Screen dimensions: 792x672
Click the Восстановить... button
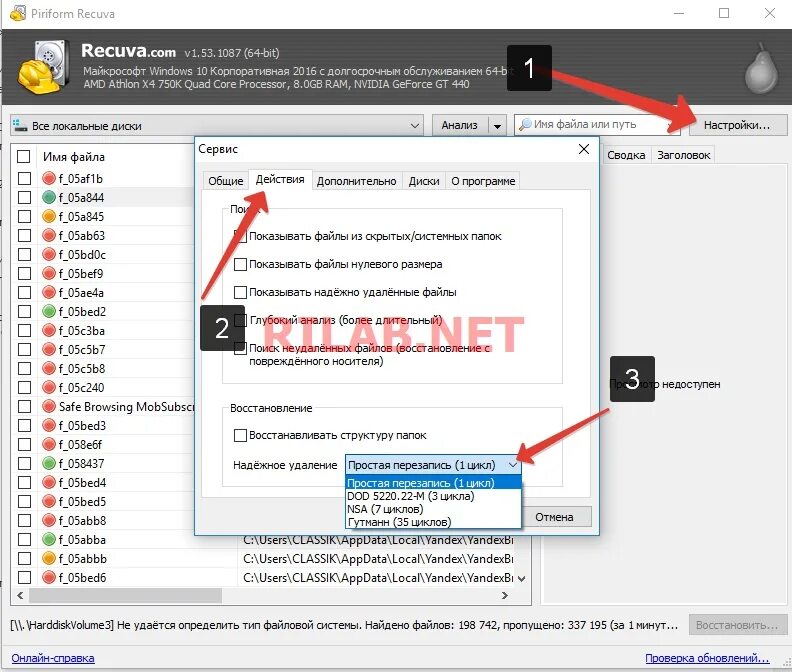(x=737, y=625)
